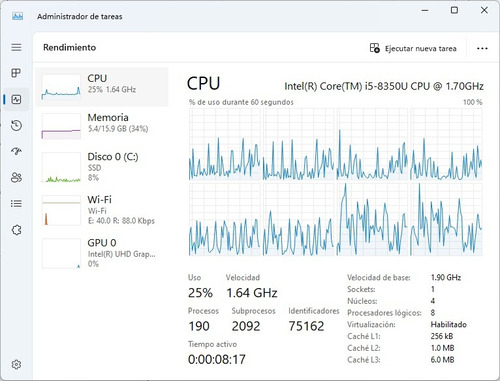Open the Startup apps speedometer icon
Viewport: 500px width, 381px height.
tap(16, 151)
